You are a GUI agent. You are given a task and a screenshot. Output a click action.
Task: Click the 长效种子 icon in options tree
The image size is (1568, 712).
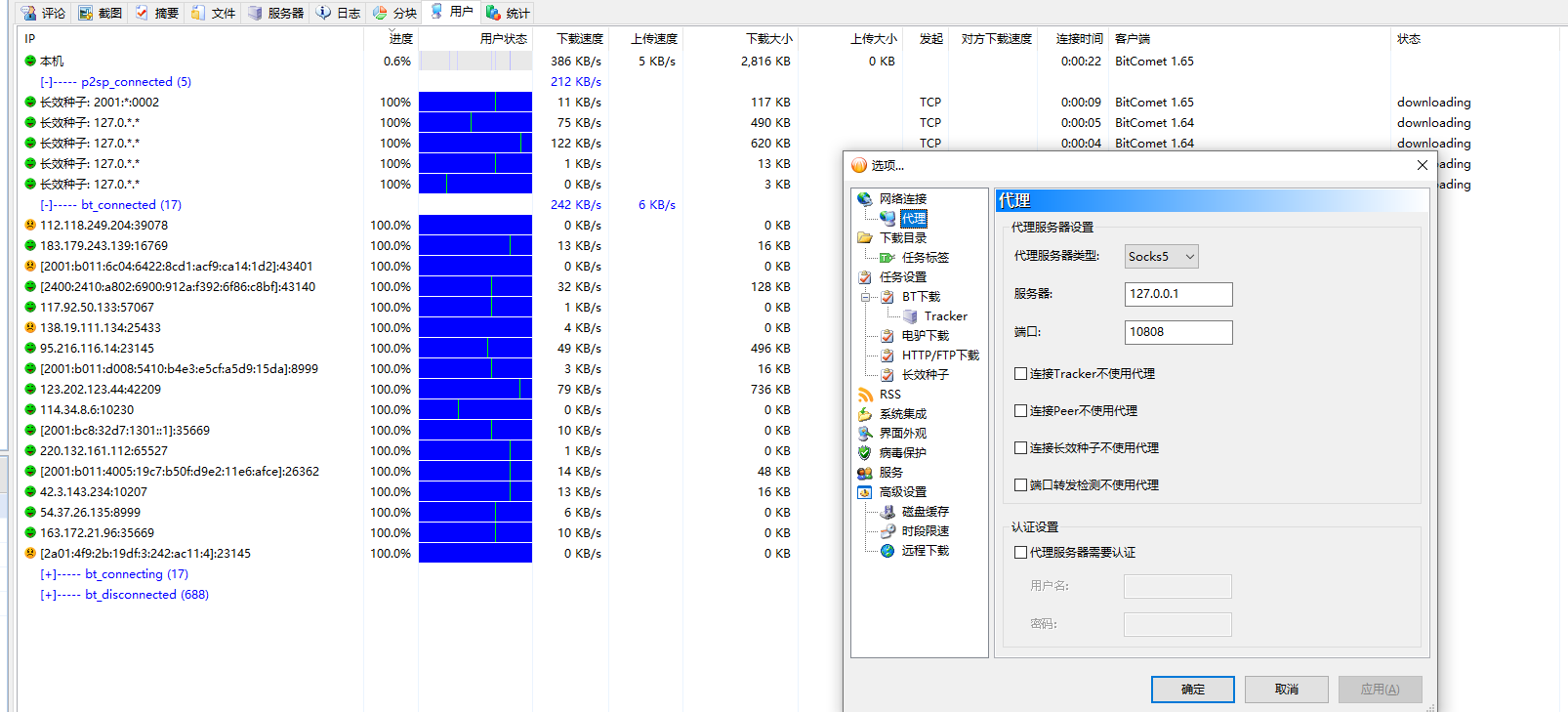pyautogui.click(x=887, y=375)
